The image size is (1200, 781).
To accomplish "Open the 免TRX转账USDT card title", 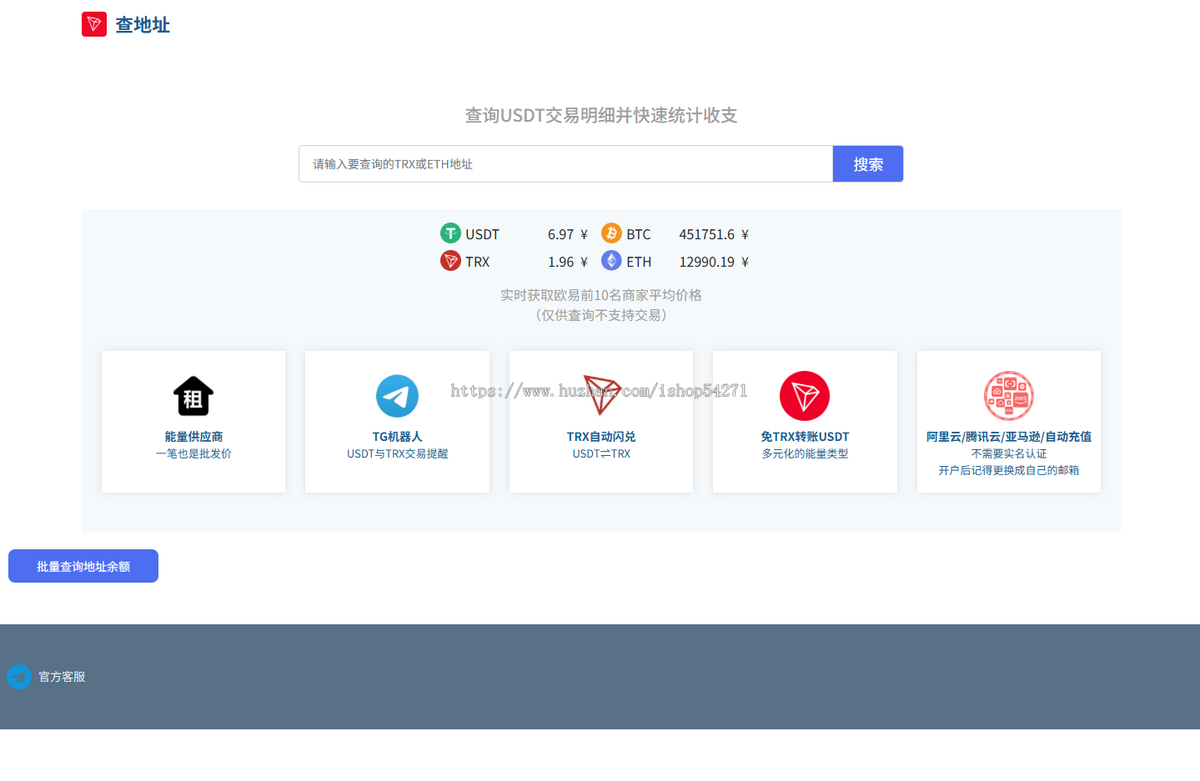I will (x=805, y=437).
